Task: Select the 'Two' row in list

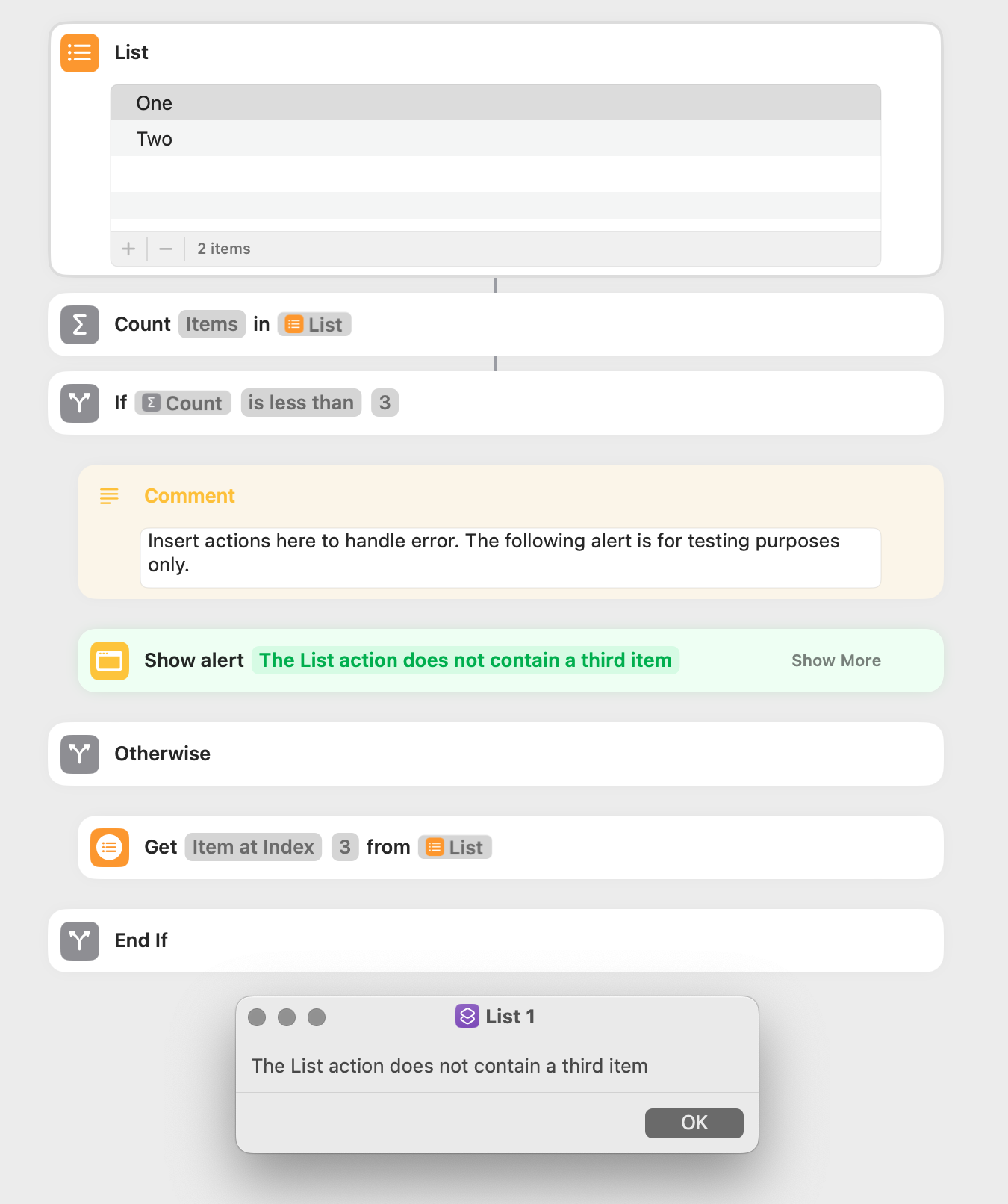Action: click(496, 139)
